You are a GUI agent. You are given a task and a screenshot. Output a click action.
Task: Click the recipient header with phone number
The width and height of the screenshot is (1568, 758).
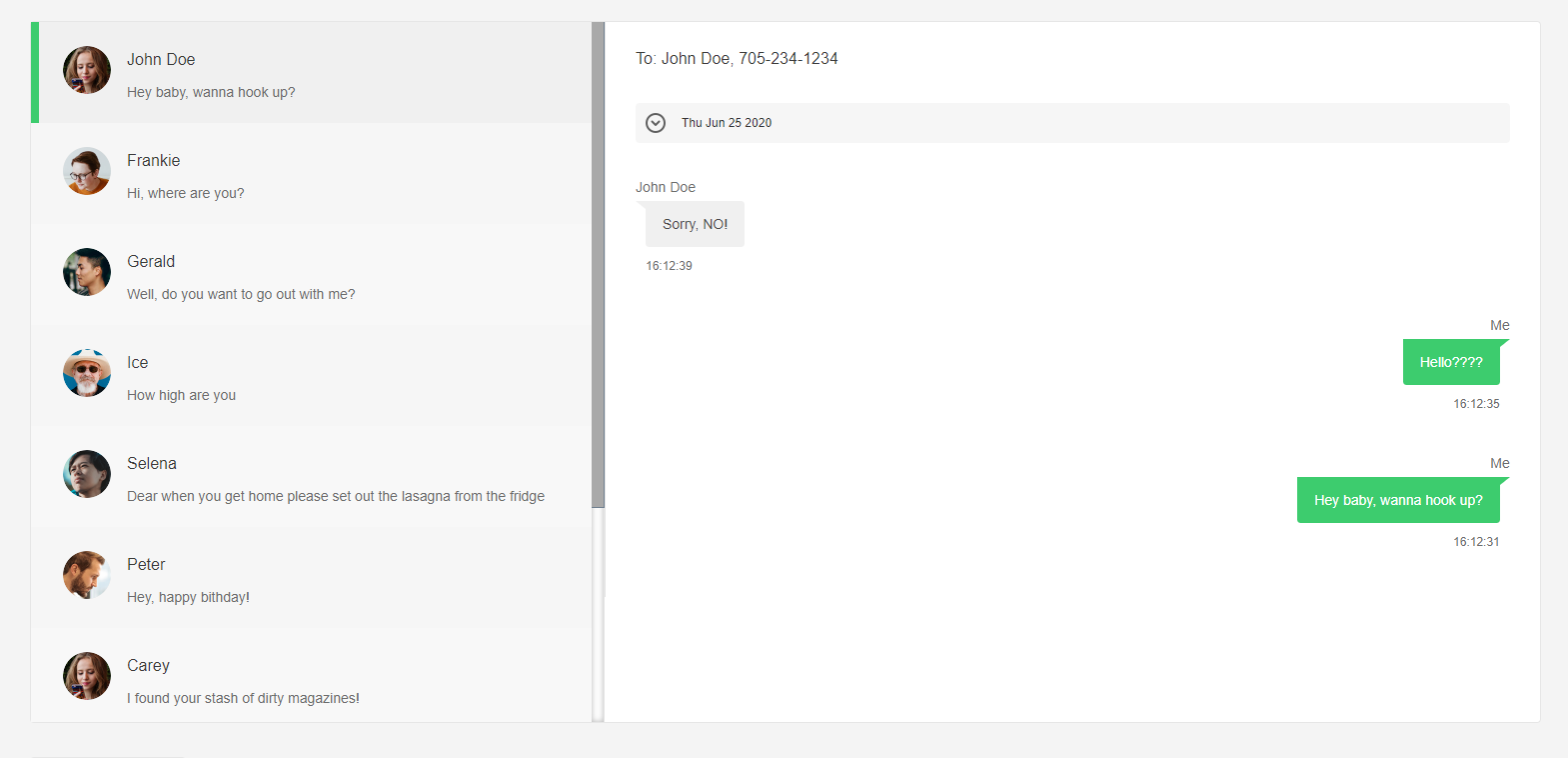[x=737, y=59]
